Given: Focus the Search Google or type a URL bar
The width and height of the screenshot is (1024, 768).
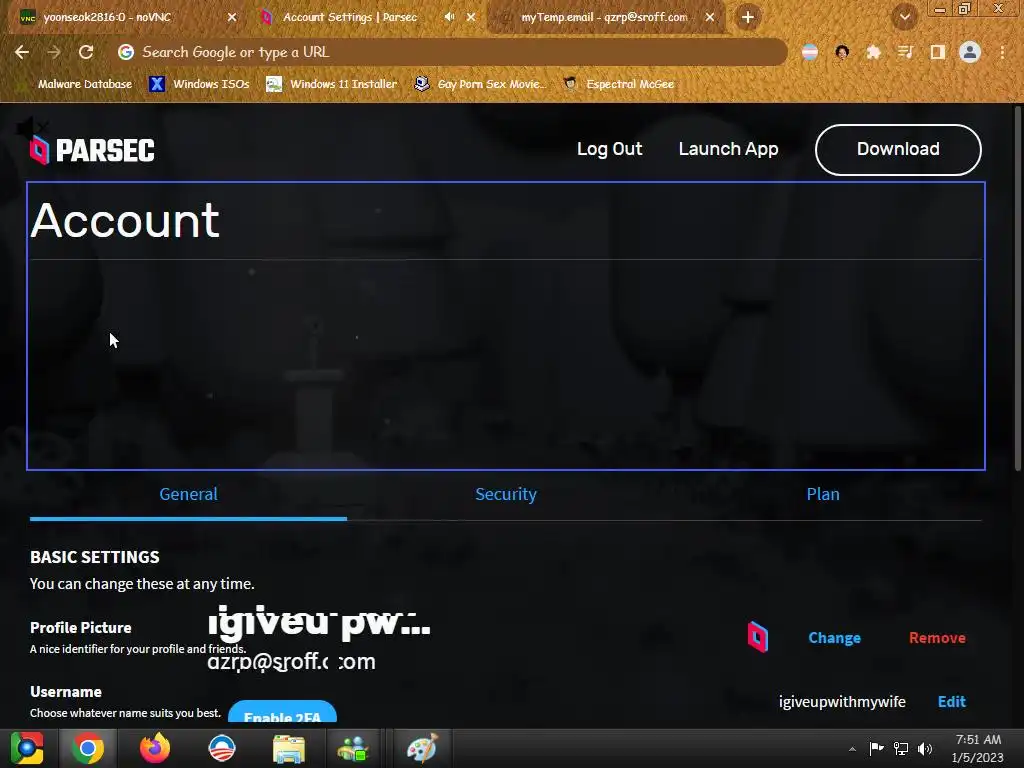Looking at the screenshot, I should [451, 52].
